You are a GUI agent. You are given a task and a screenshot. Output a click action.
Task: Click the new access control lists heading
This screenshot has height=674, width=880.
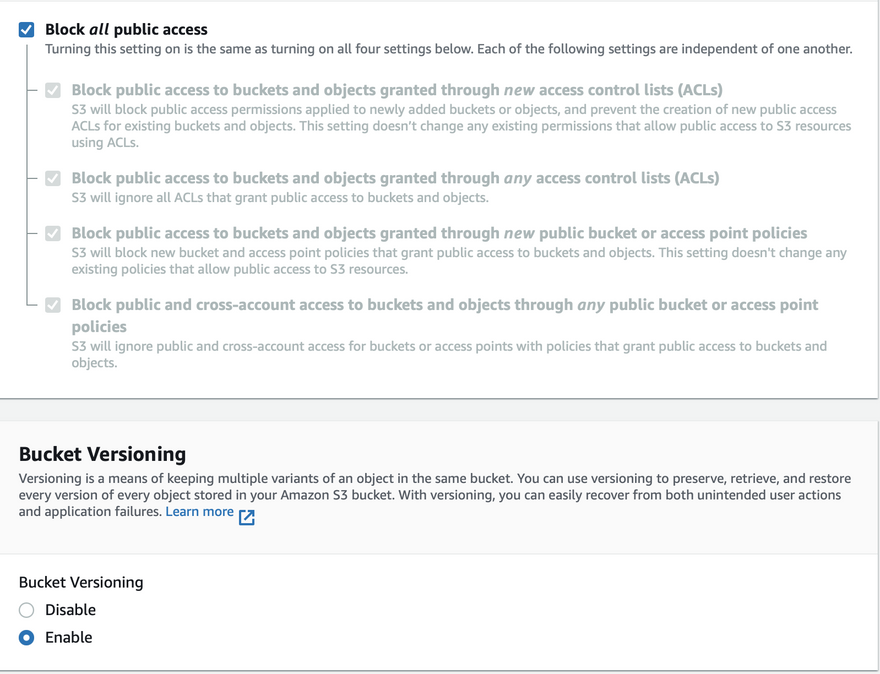(x=397, y=90)
